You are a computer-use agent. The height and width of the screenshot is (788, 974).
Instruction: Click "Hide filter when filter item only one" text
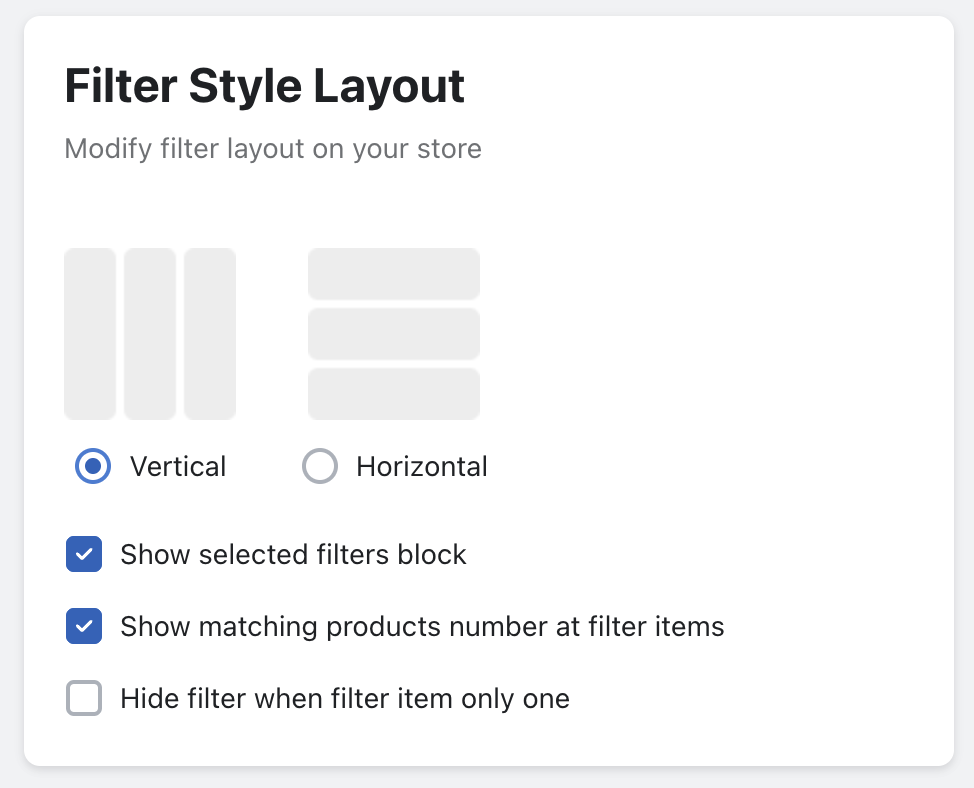tap(345, 698)
